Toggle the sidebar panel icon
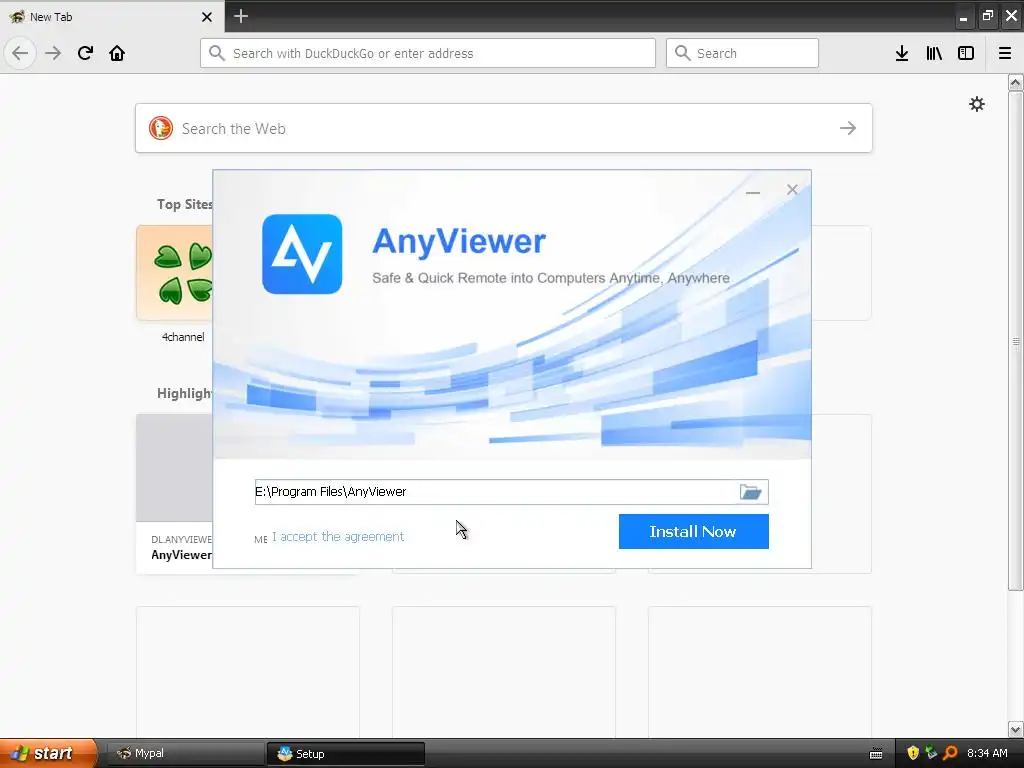Viewport: 1024px width, 768px height. pyautogui.click(x=966, y=53)
